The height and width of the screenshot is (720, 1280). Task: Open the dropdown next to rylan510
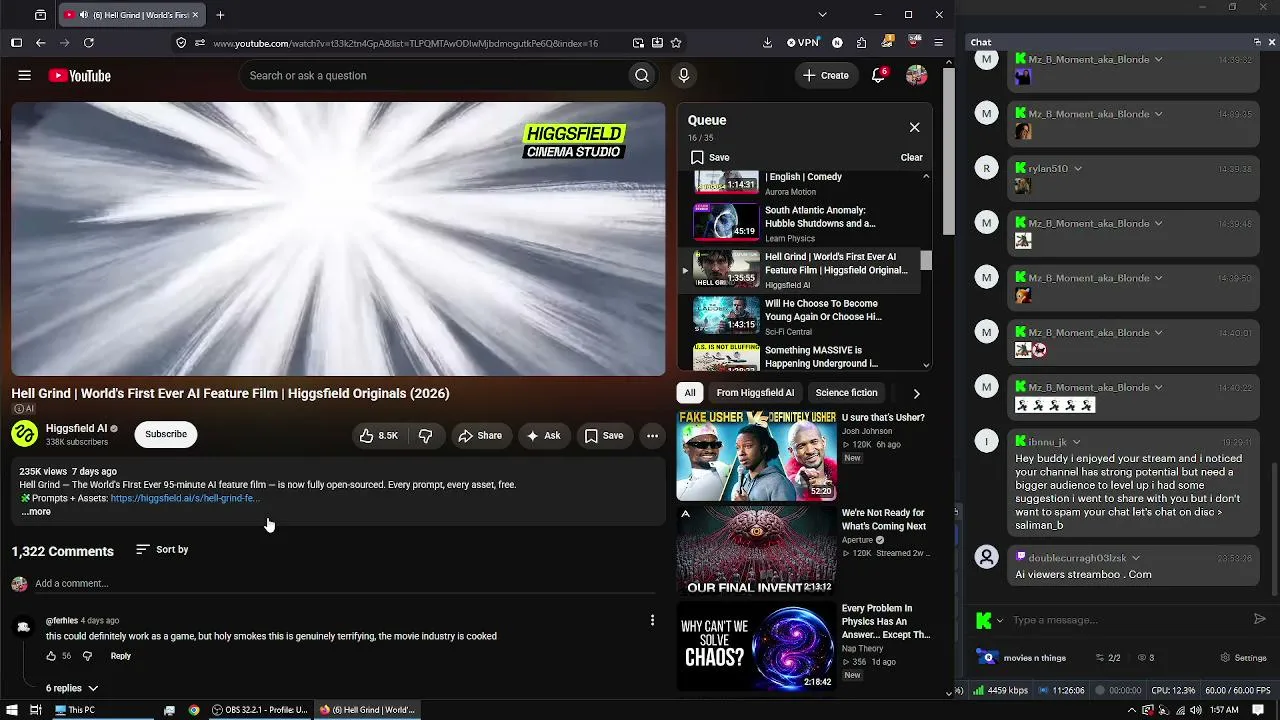click(x=1078, y=169)
